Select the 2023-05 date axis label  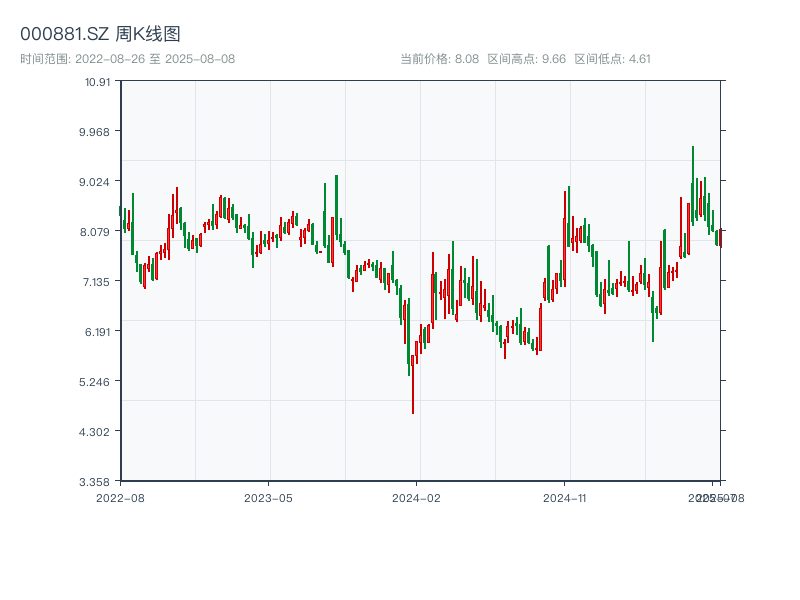(x=268, y=497)
